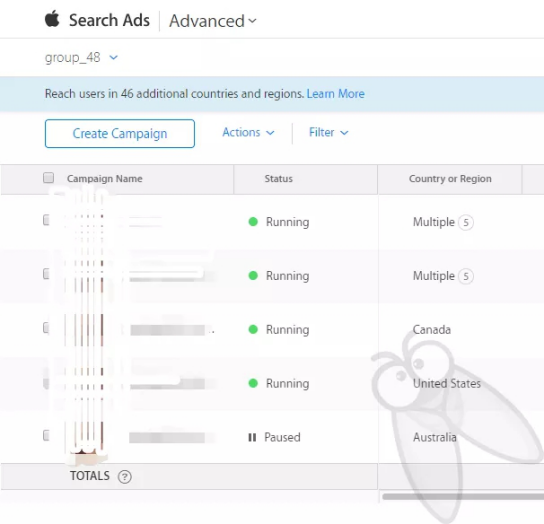Sort by the Country or Region column header
Viewport: 544px width, 524px height.
(450, 179)
